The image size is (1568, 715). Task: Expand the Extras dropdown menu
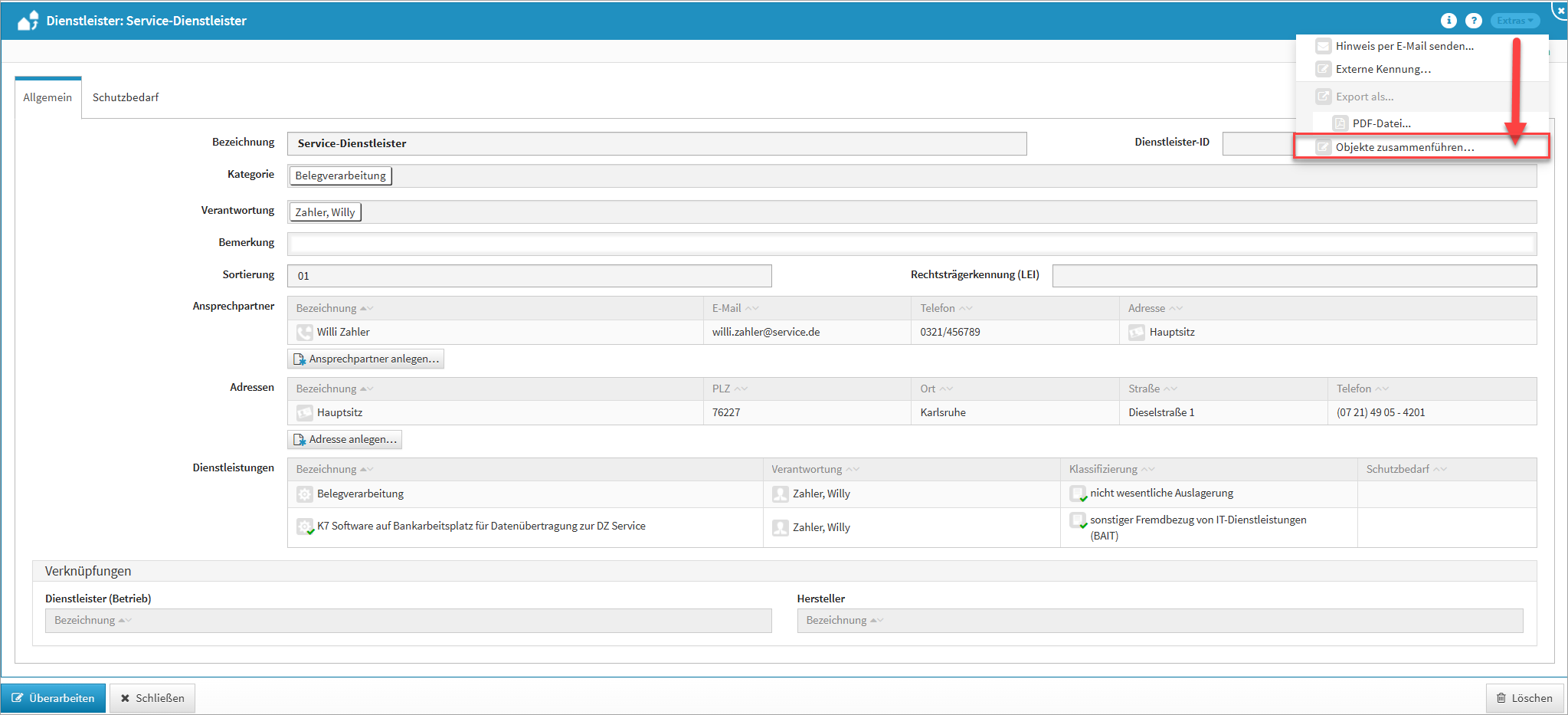(1514, 21)
